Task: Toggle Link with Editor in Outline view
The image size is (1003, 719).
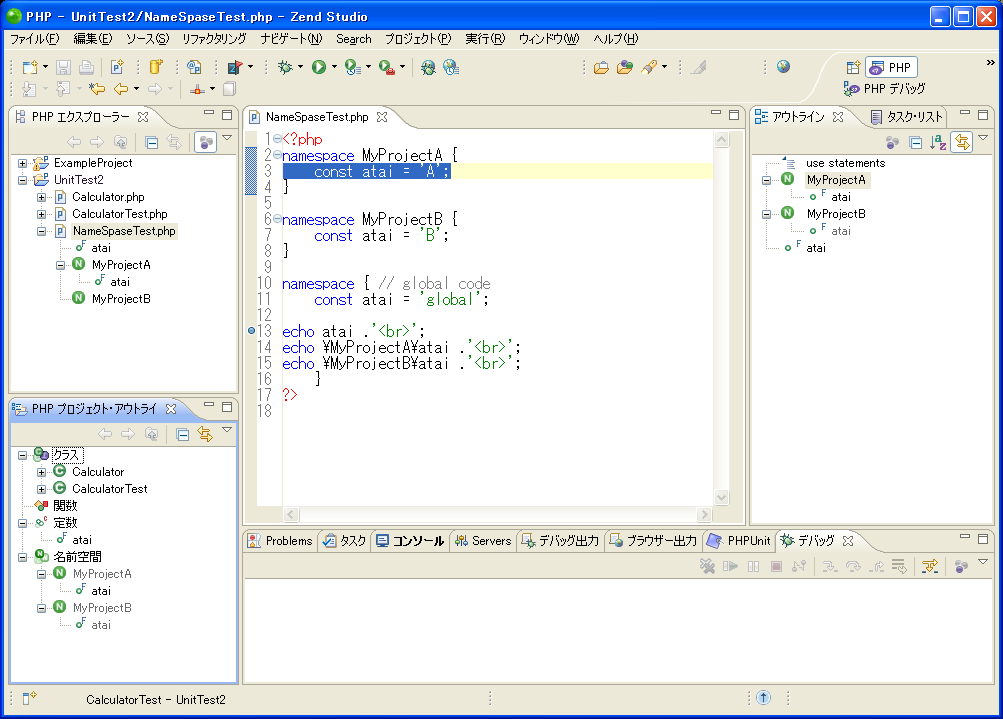Action: pos(962,143)
